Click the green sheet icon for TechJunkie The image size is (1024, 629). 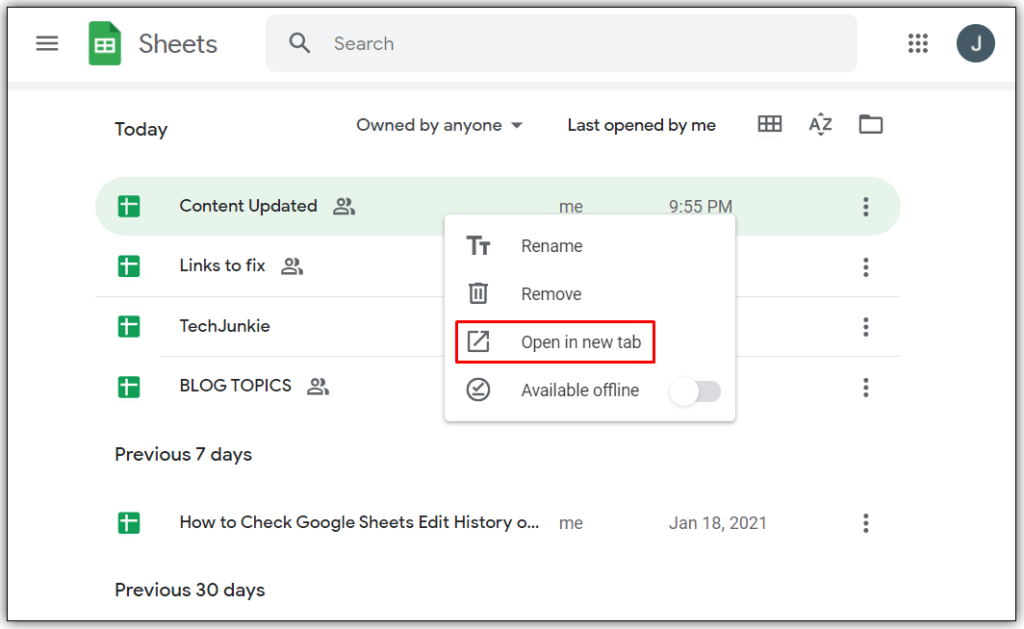(x=128, y=326)
